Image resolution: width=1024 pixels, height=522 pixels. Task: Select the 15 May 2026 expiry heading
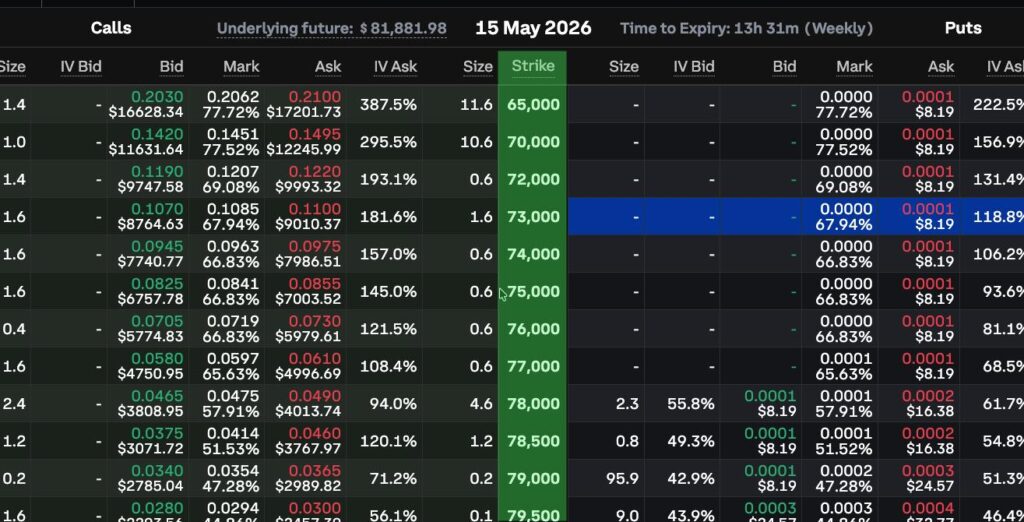[x=533, y=28]
